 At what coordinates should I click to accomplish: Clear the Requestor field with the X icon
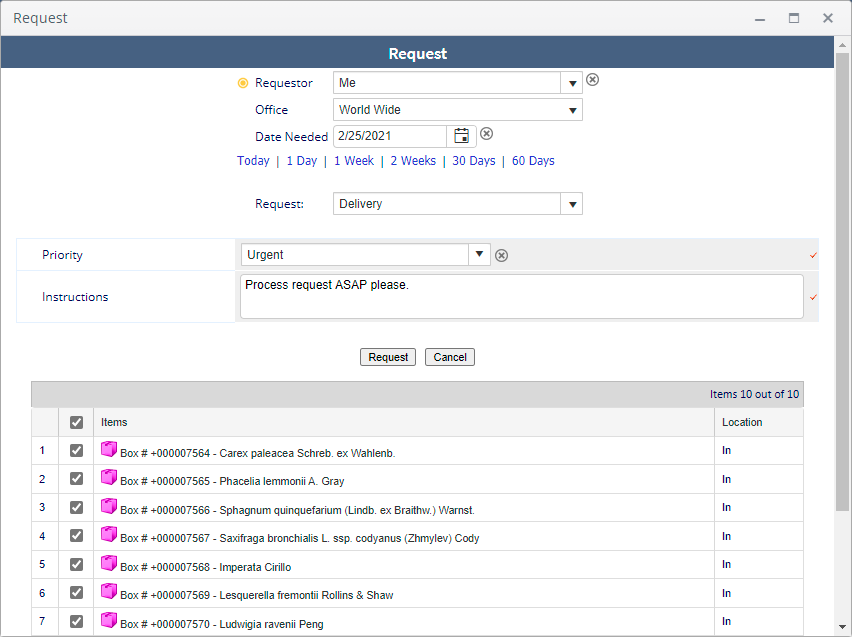[x=592, y=80]
